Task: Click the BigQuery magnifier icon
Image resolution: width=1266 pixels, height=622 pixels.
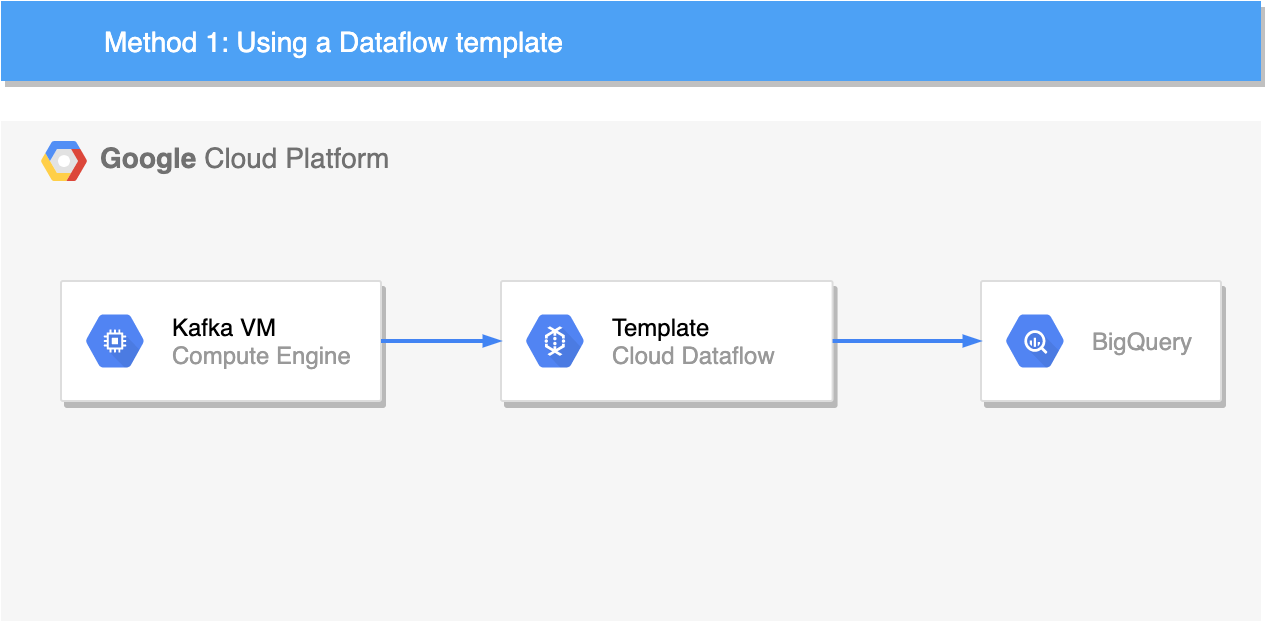Action: point(1035,342)
